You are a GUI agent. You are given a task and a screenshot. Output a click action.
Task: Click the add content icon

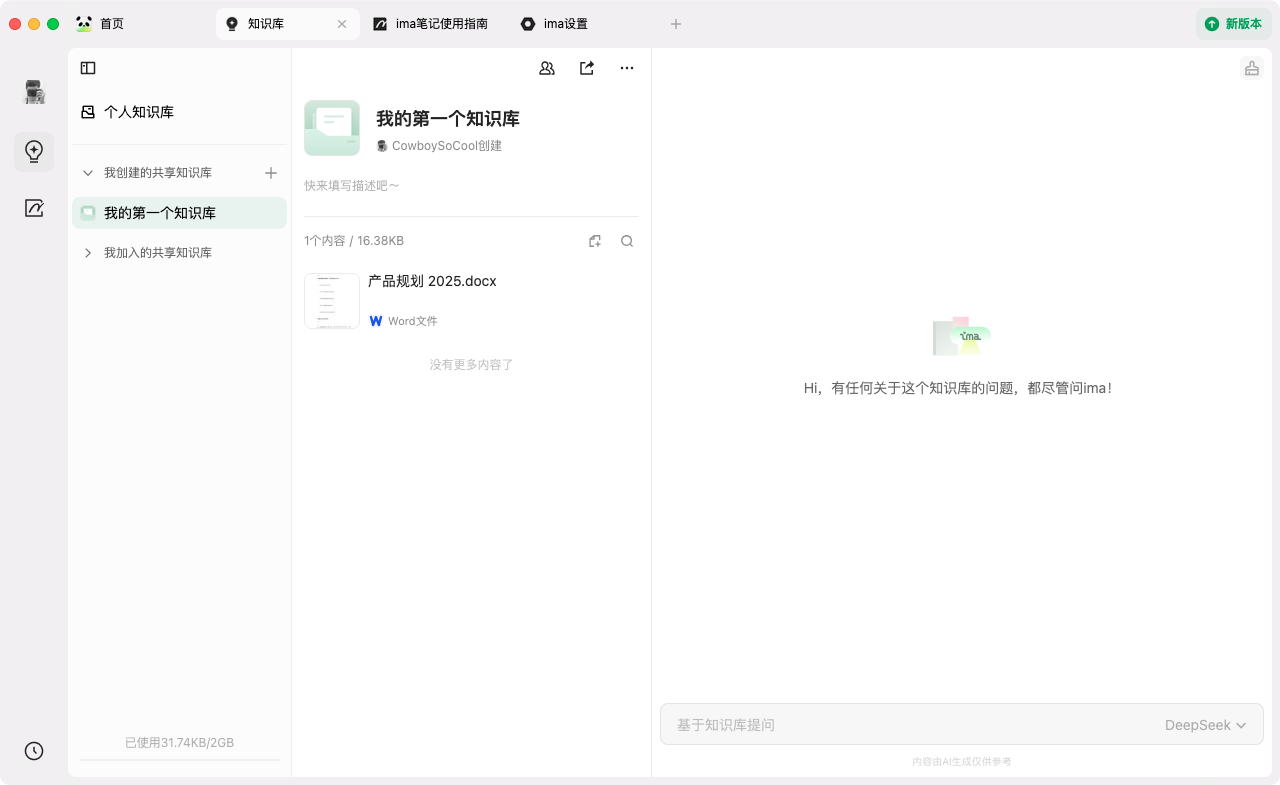[595, 241]
